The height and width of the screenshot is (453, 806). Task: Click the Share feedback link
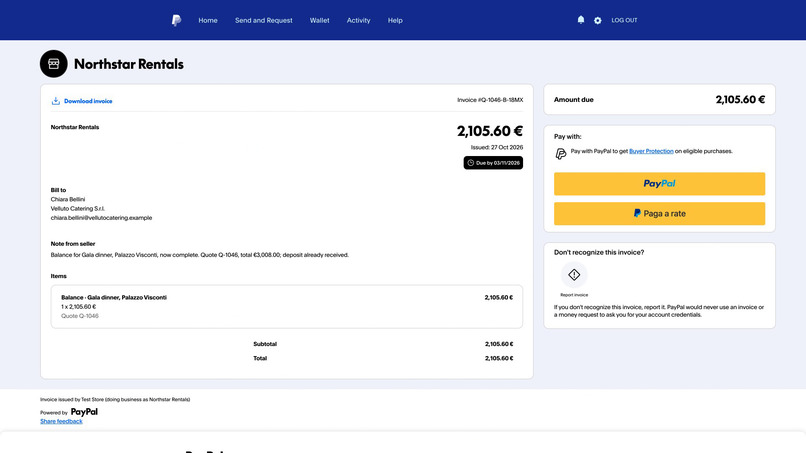61,421
